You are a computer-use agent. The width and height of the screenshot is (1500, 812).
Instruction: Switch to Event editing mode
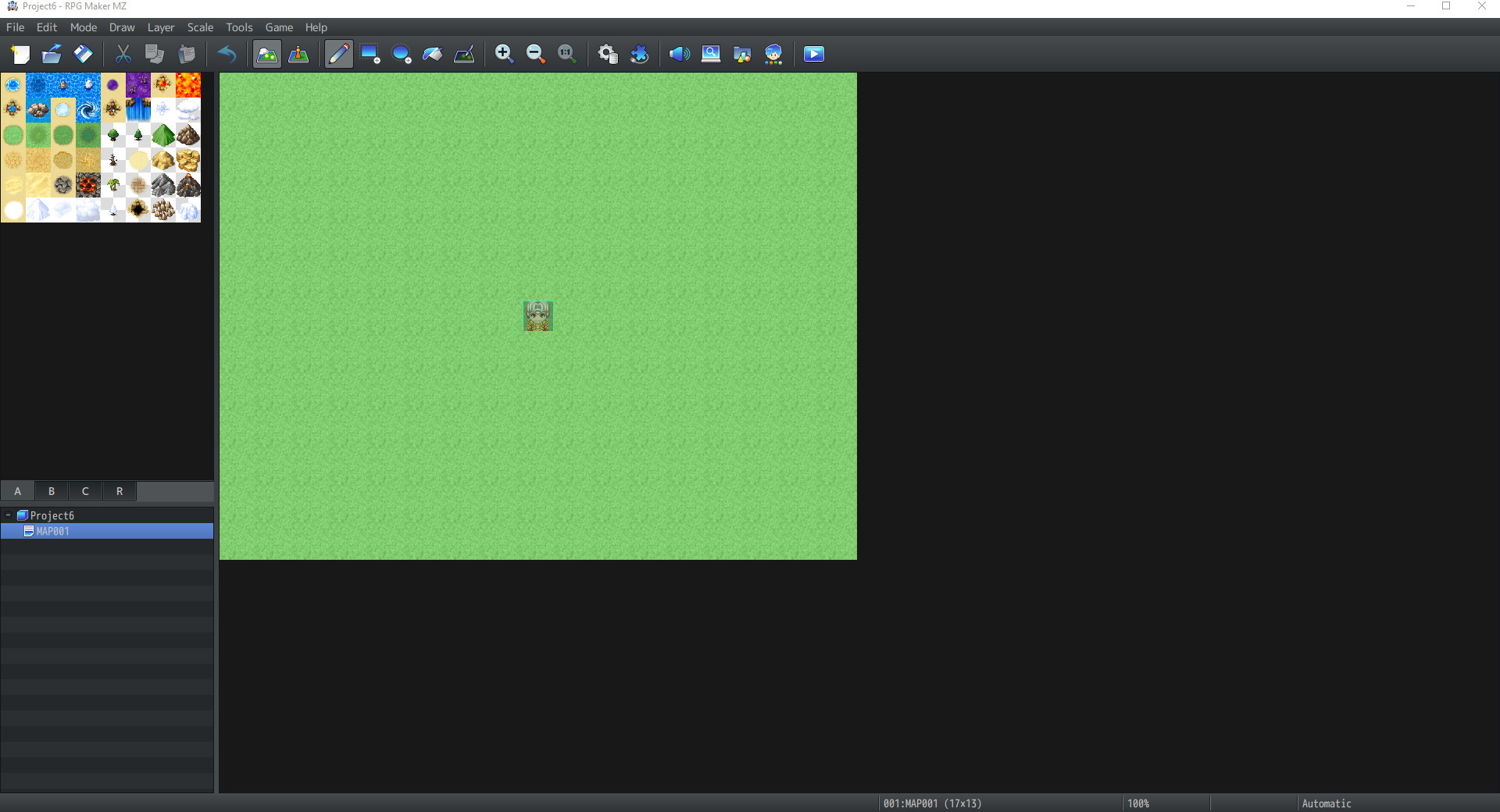click(298, 54)
